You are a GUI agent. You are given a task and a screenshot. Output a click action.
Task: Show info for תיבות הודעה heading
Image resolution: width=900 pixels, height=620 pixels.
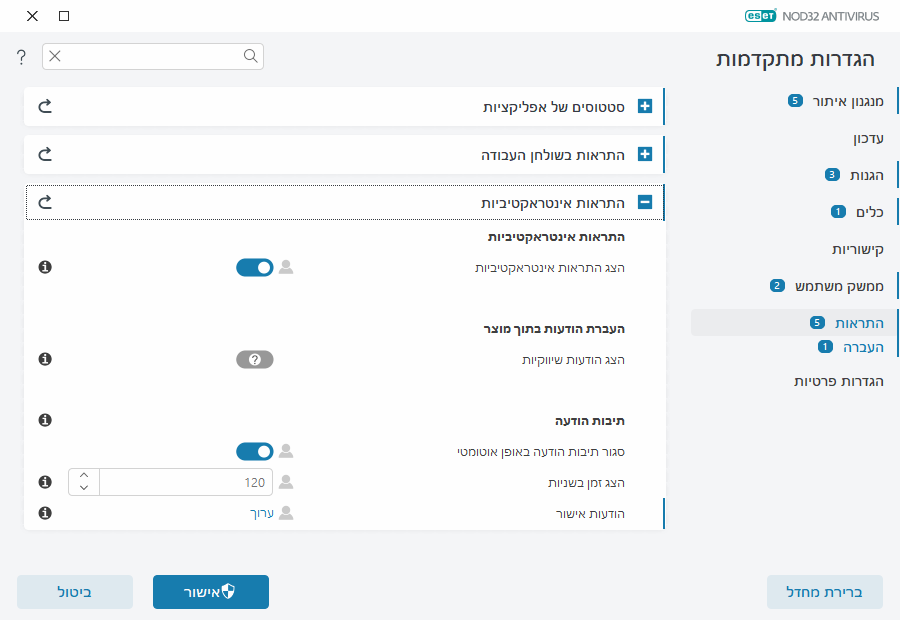point(45,420)
